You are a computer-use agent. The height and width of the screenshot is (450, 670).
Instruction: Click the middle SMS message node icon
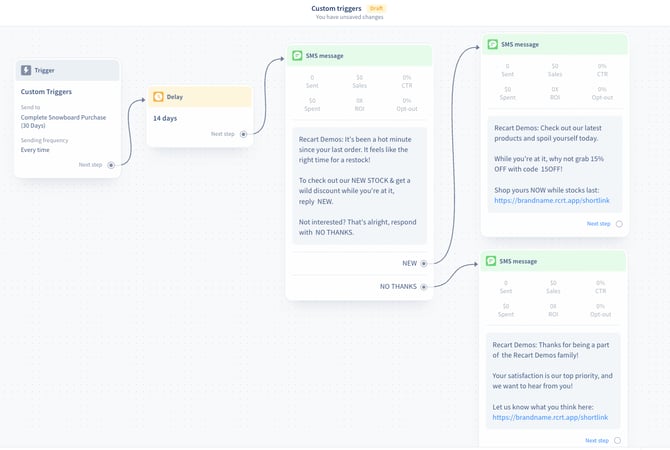[298, 56]
